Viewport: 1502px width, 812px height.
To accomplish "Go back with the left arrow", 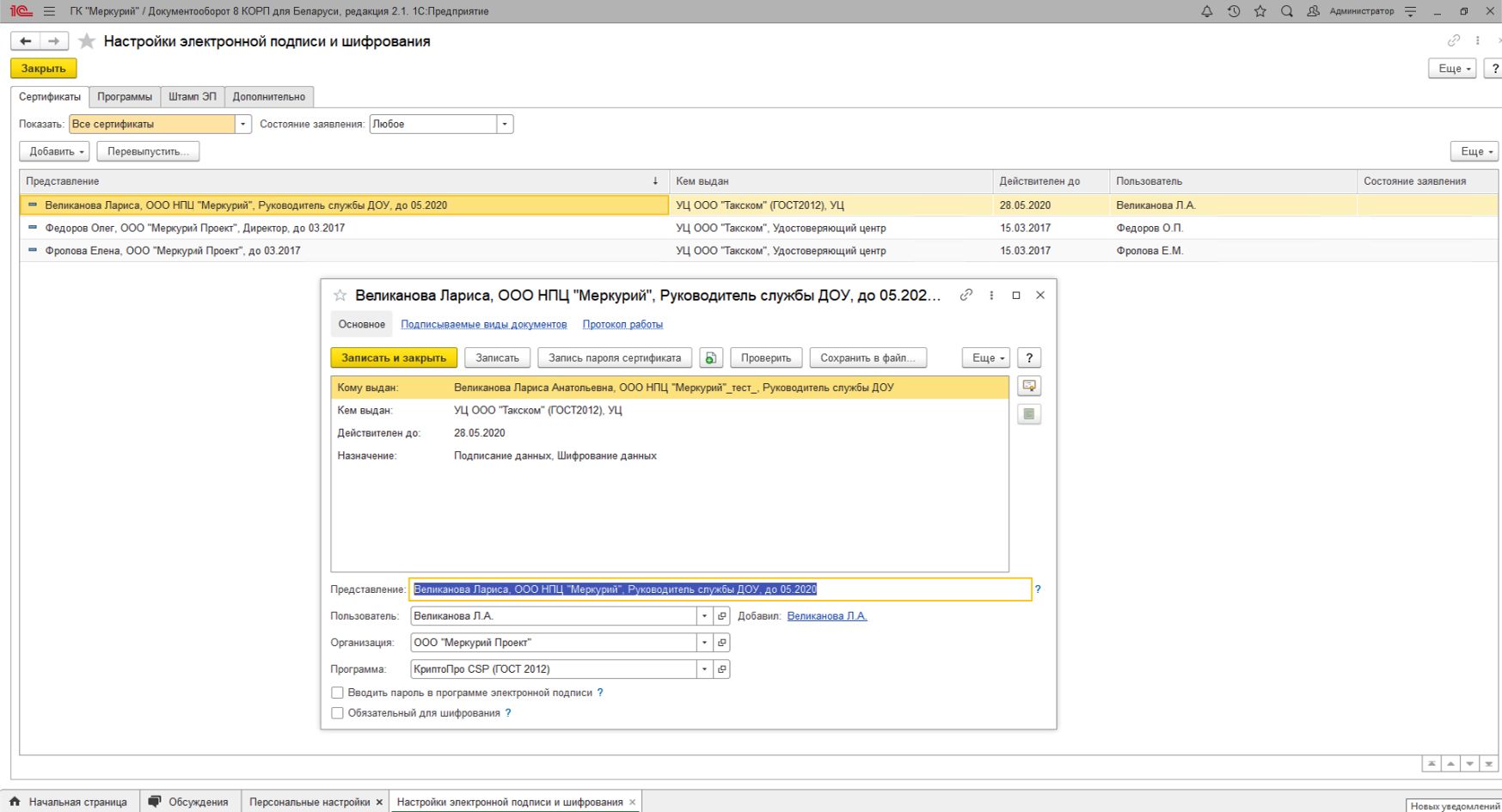I will 26,41.
